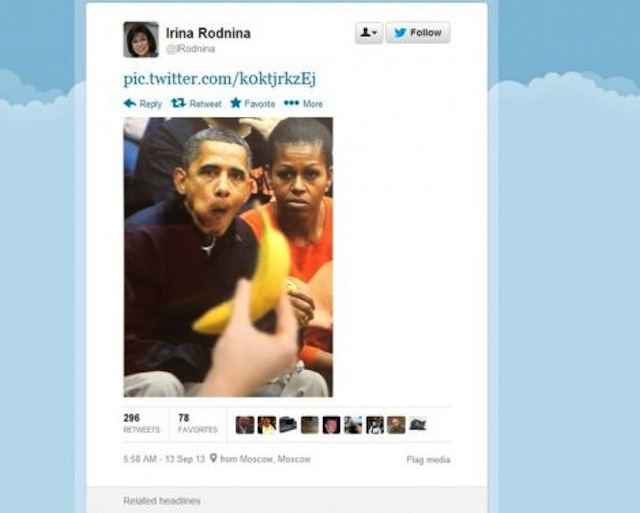Screen dimensions: 640x513
Task: Click the Retweet arrows icon
Action: tap(178, 103)
